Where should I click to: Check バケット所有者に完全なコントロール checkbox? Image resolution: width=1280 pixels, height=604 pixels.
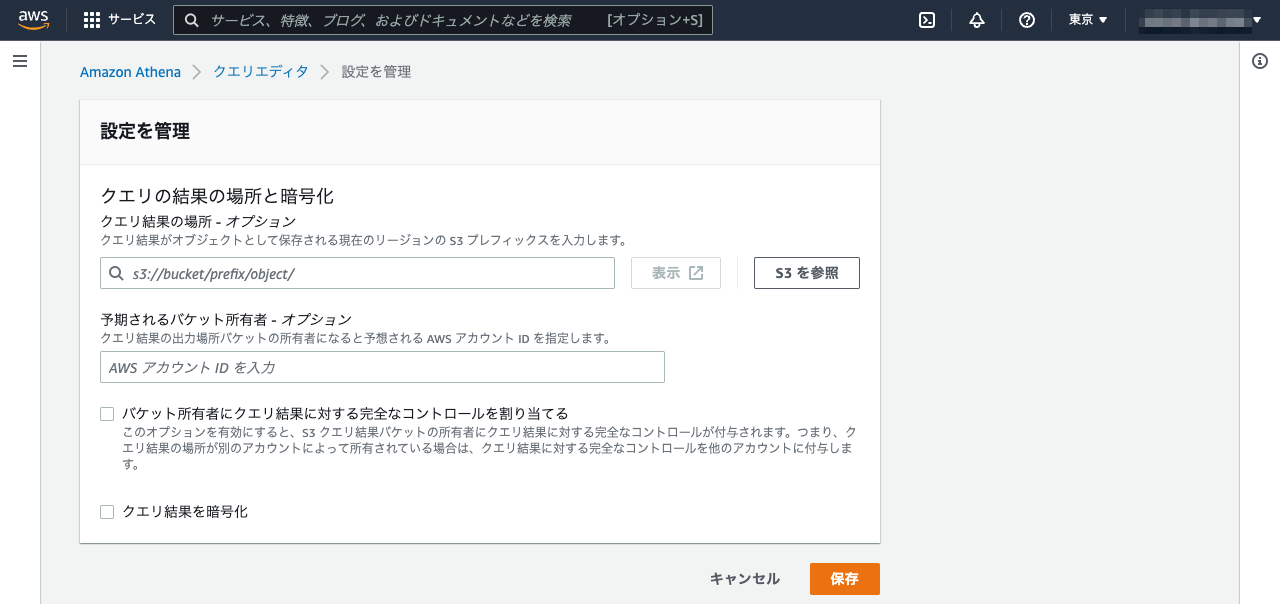(107, 414)
